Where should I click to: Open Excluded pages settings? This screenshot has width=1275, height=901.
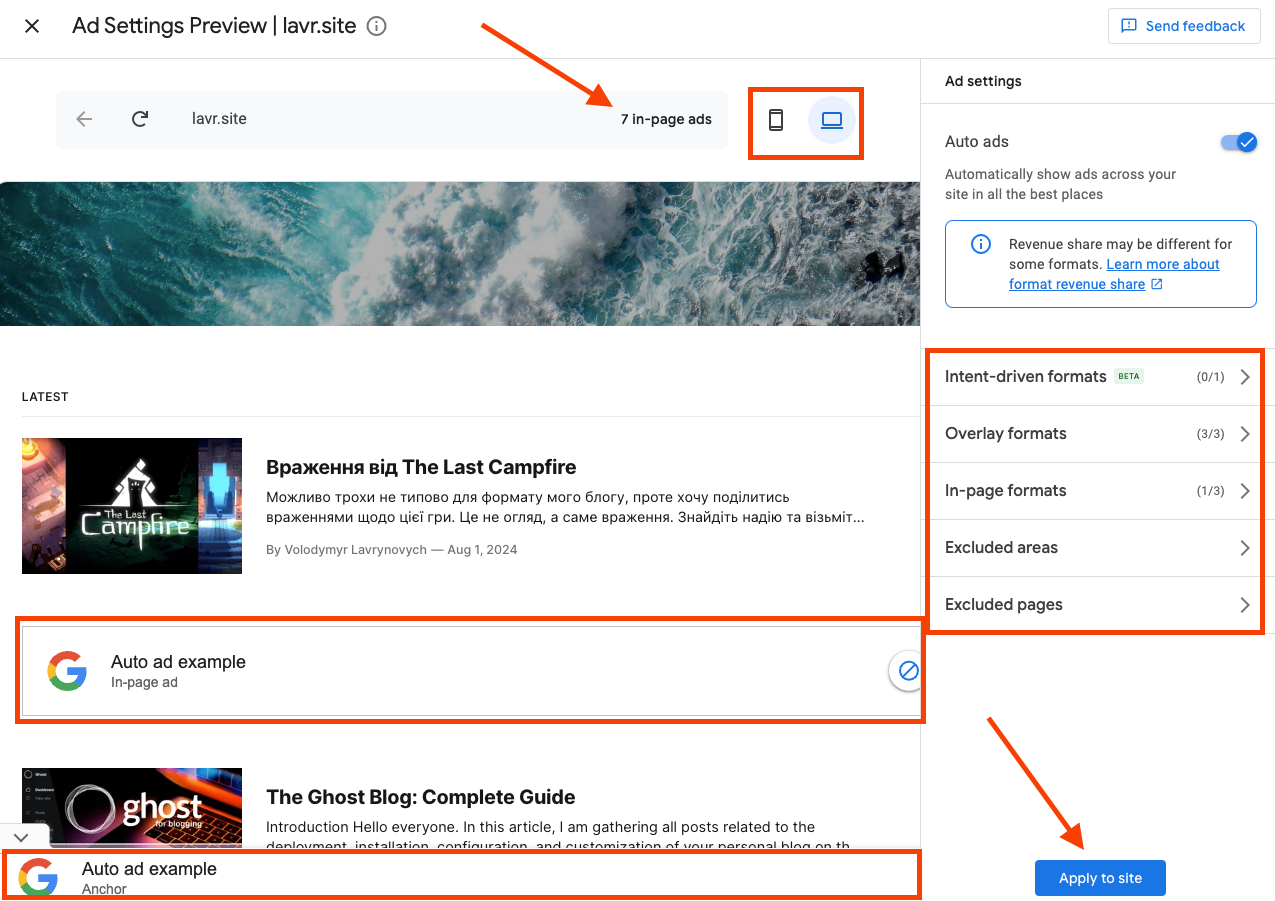click(x=1096, y=605)
